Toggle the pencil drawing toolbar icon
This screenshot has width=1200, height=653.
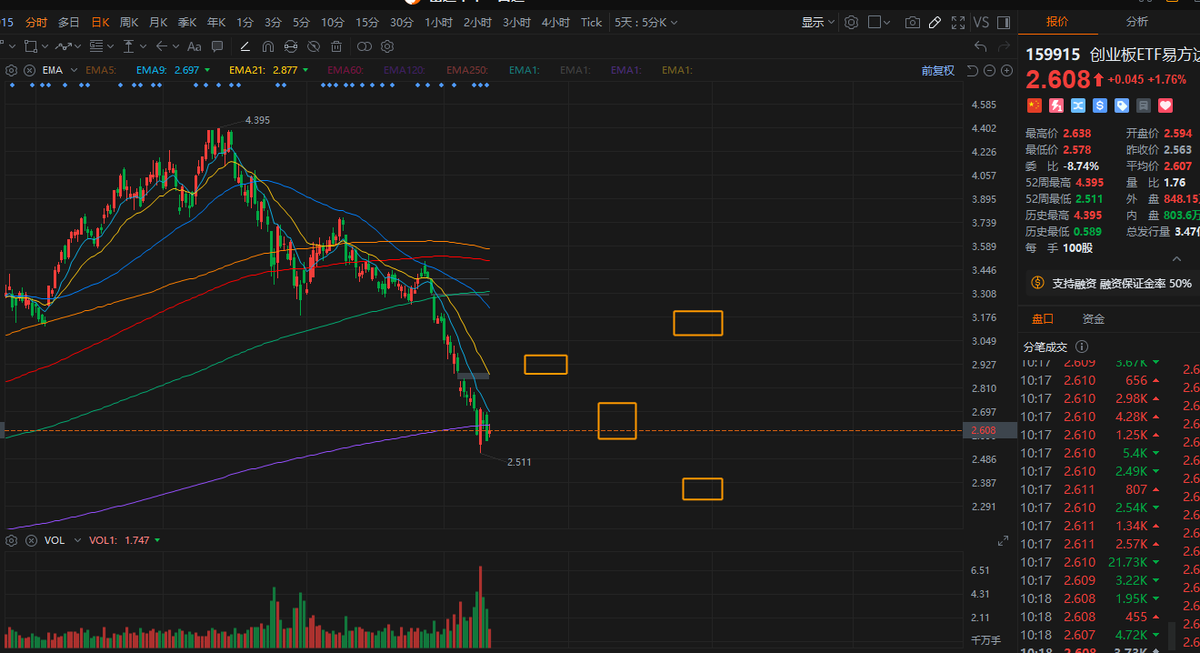(934, 22)
